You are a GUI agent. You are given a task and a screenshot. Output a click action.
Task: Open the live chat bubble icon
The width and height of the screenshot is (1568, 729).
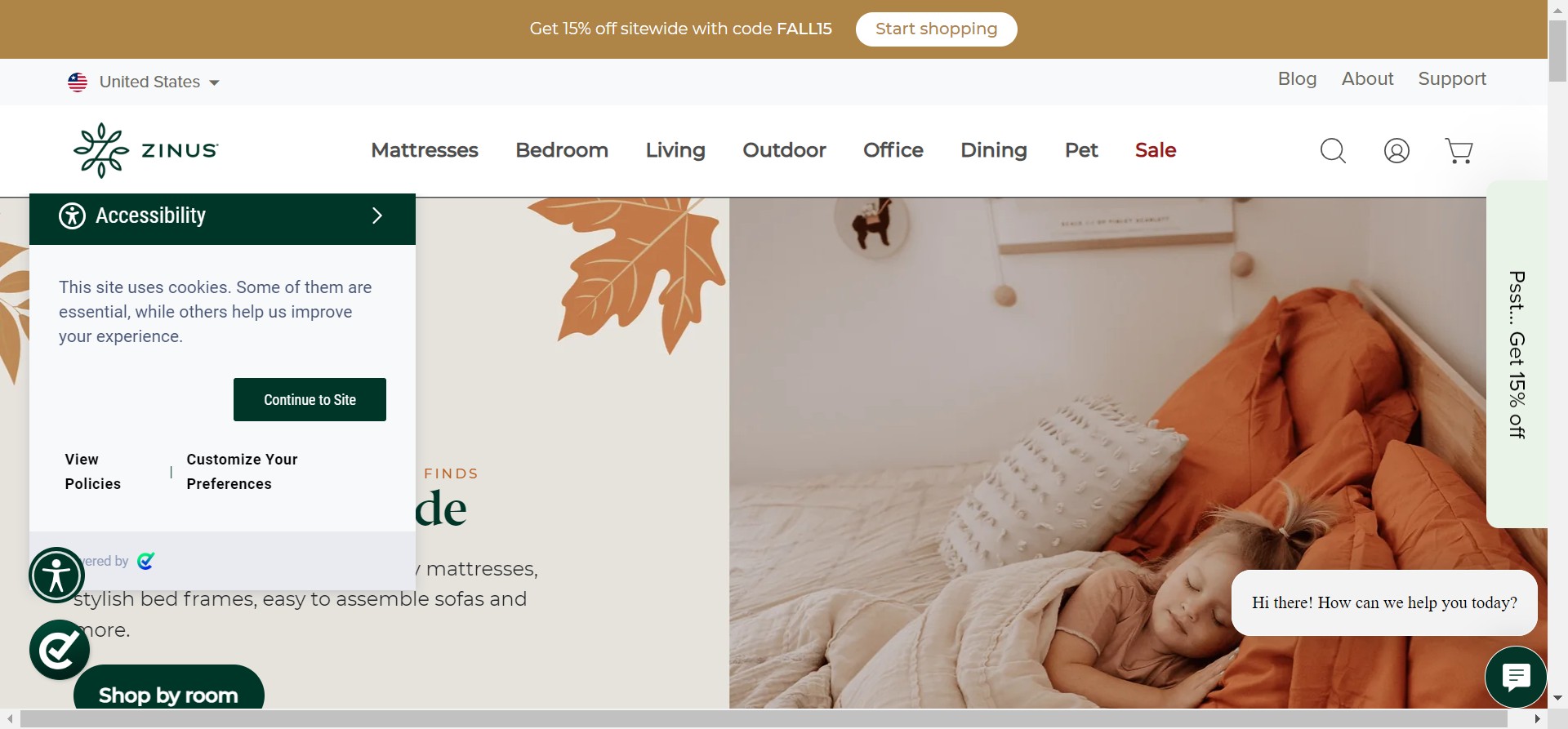coord(1516,677)
